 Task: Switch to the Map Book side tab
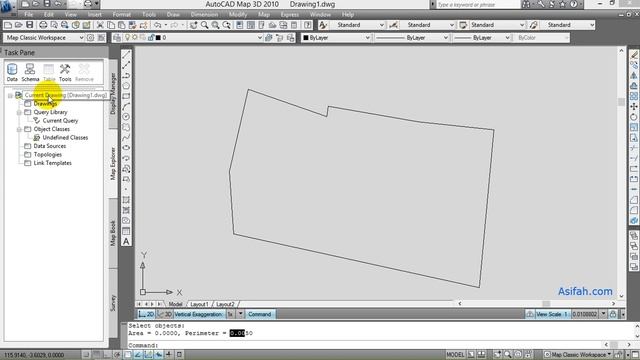(113, 233)
